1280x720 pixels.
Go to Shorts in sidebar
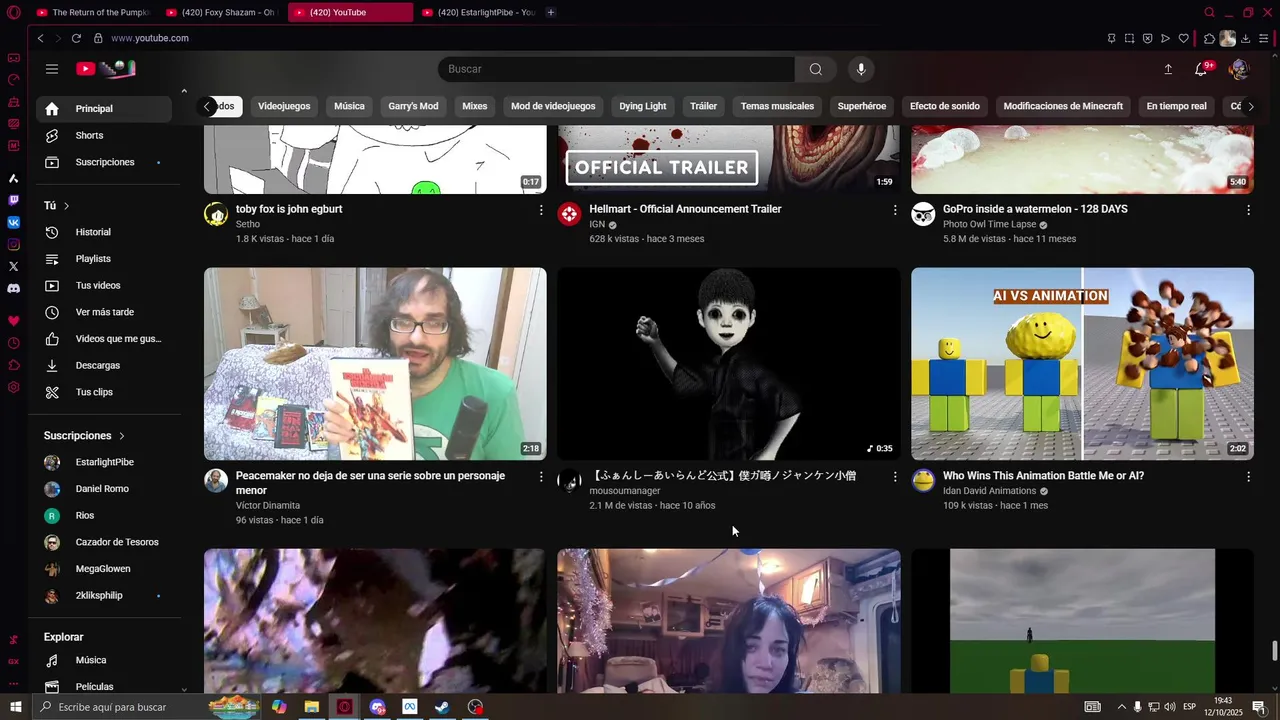(x=104, y=136)
